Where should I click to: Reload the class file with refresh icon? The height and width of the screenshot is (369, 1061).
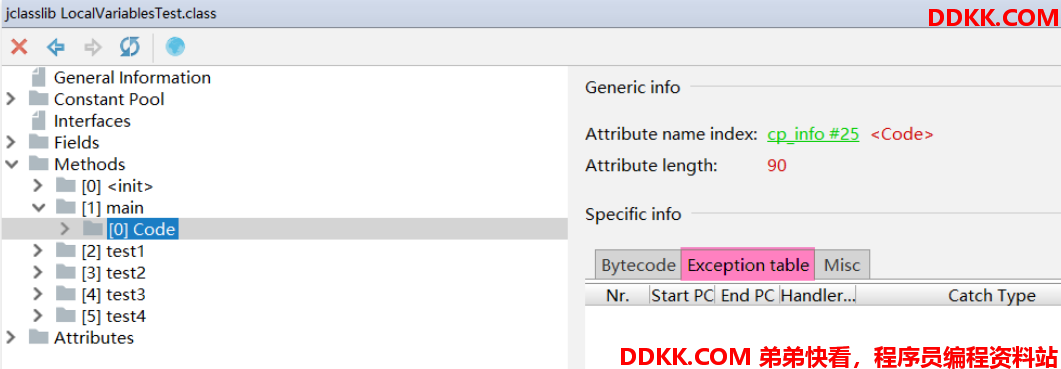(x=129, y=47)
